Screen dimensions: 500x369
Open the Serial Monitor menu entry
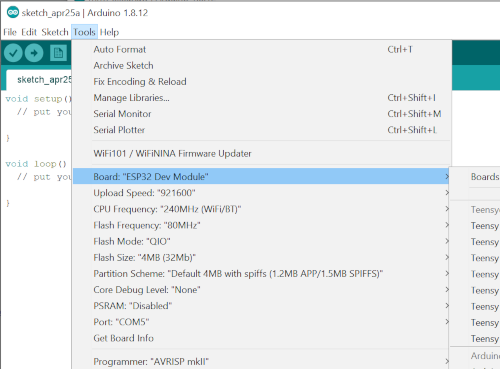coord(261,114)
